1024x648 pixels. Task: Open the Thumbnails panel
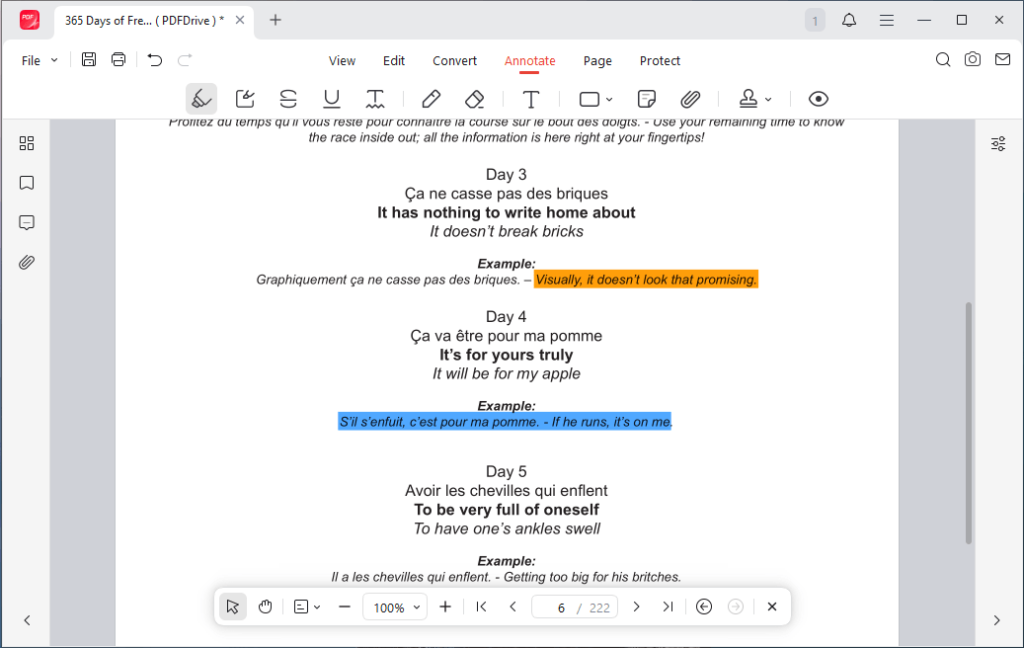click(27, 143)
